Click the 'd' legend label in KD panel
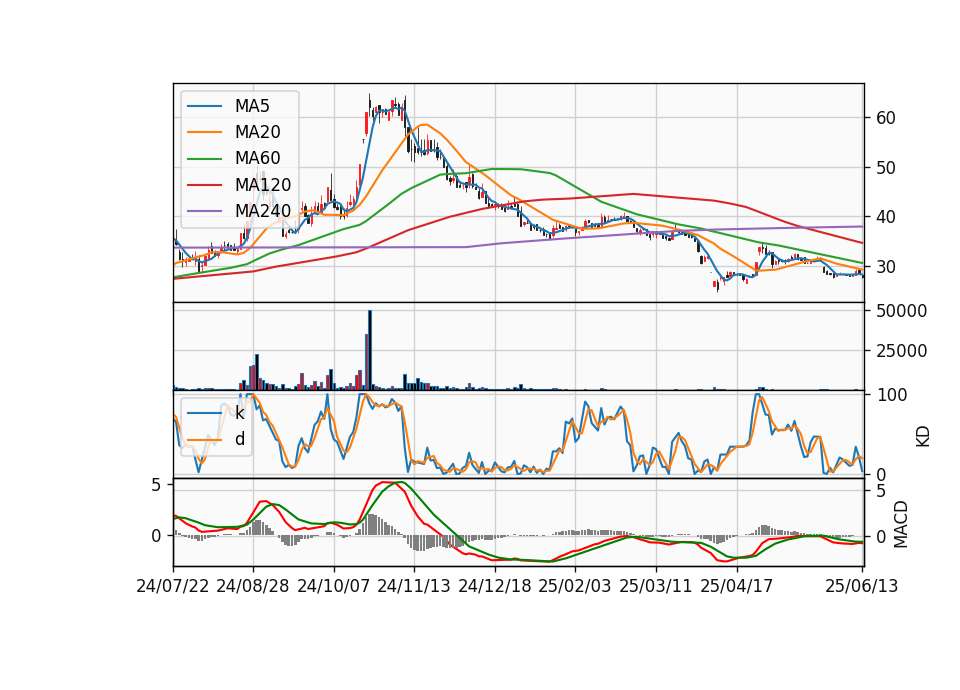Screen dimensions: 960x690 pos(239,439)
